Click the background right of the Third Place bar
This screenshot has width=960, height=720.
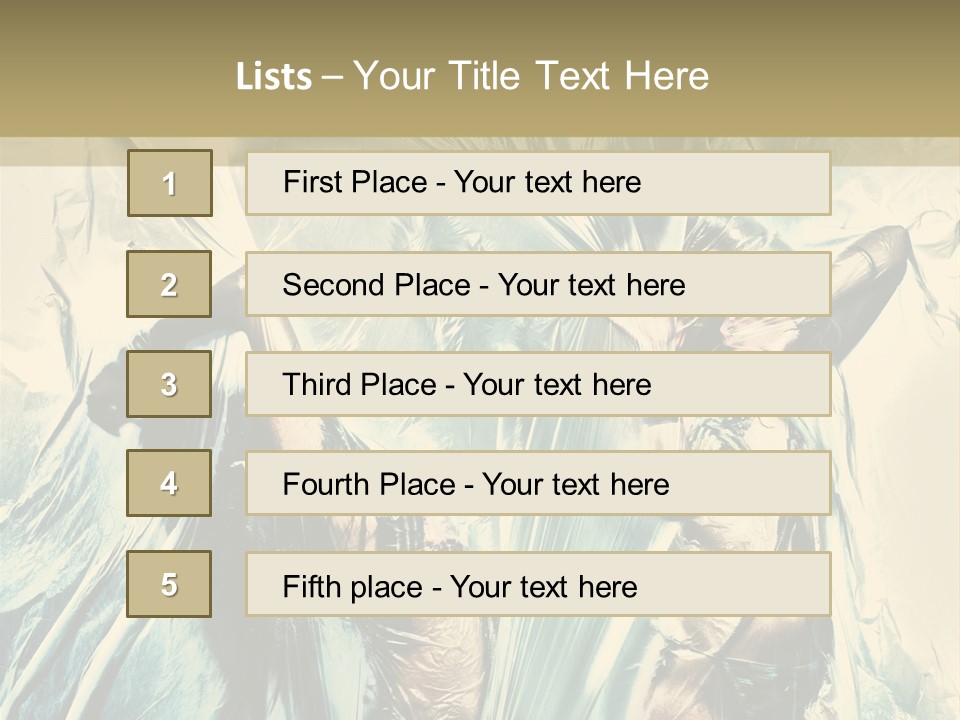point(893,384)
